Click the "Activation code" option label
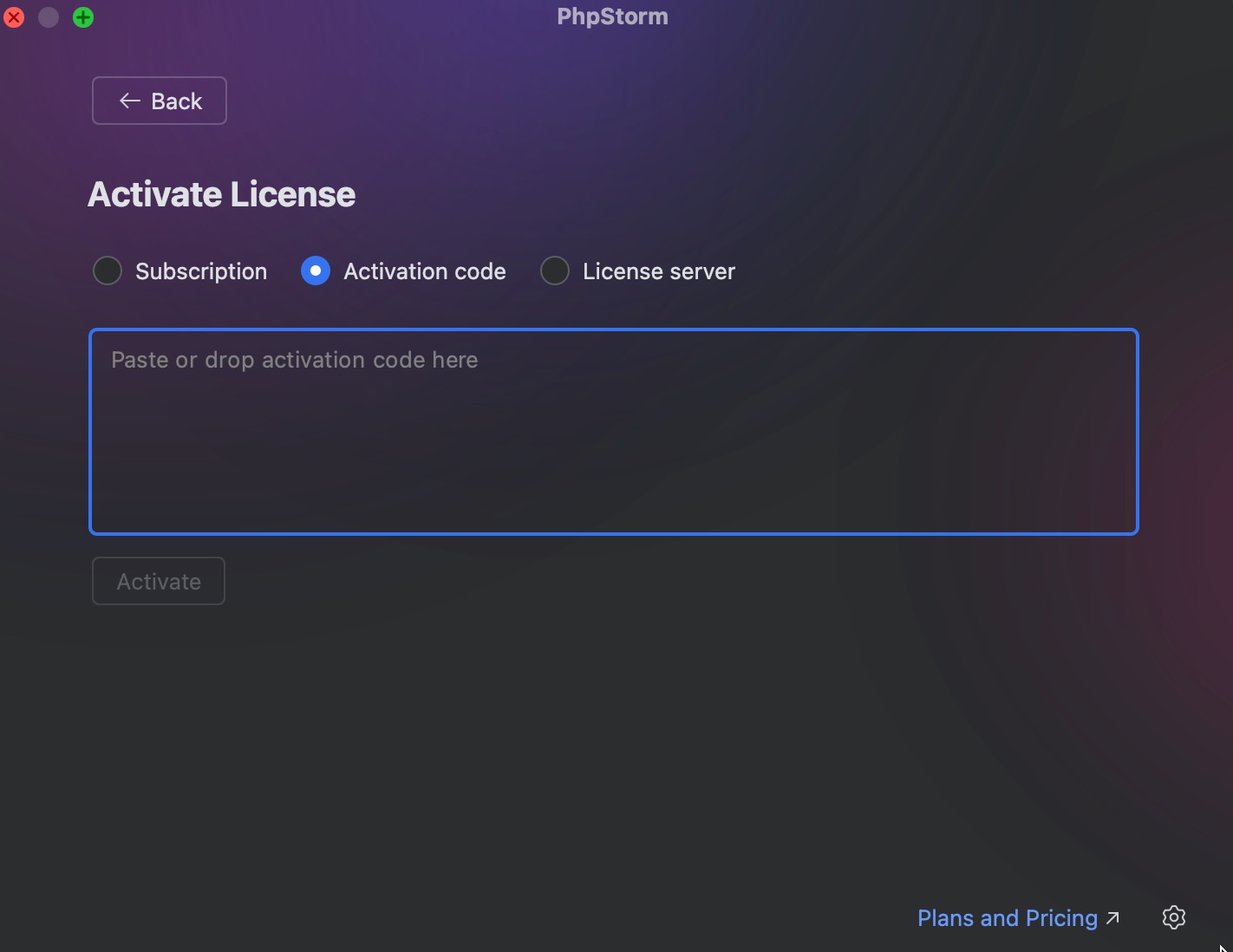Viewport: 1233px width, 952px height. 425,271
